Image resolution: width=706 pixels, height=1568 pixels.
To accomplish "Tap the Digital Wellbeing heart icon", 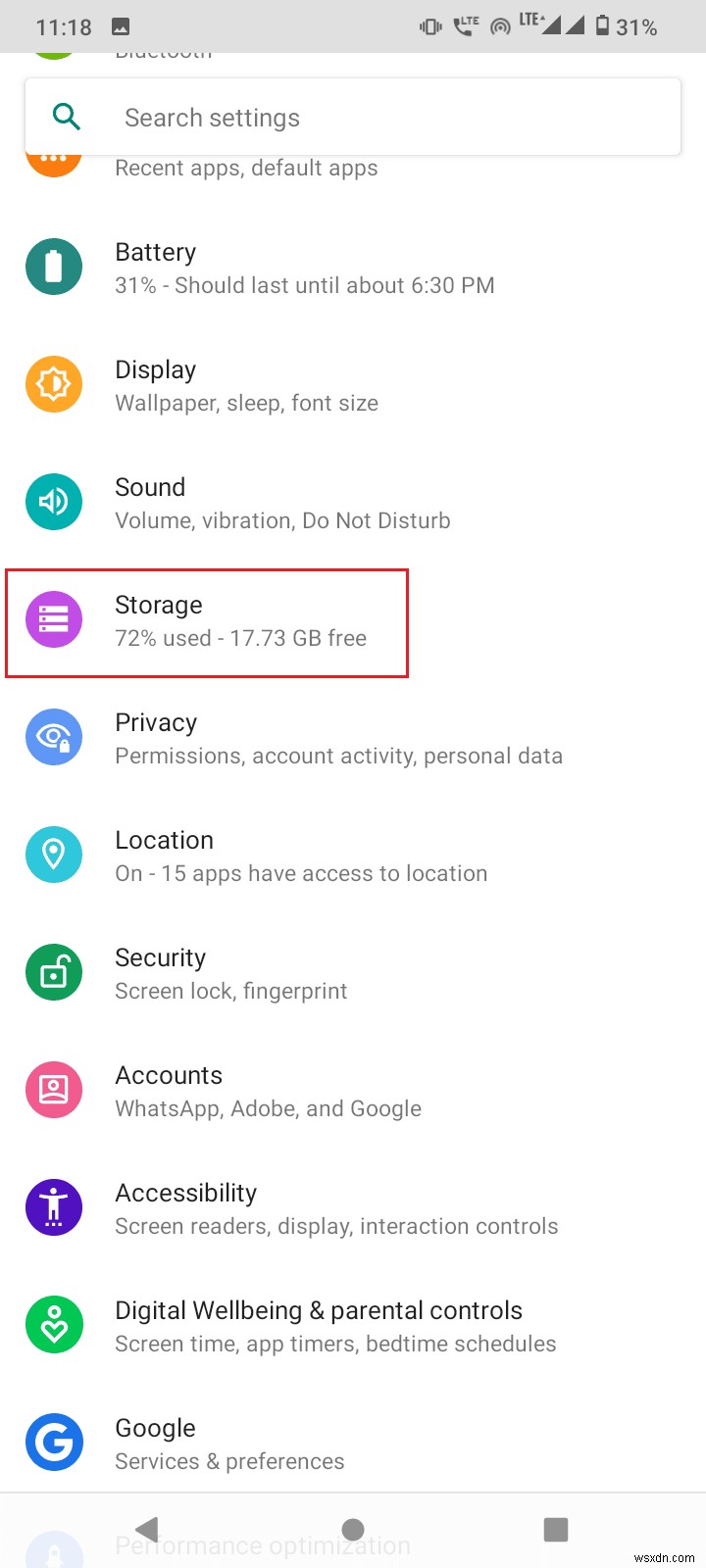I will coord(54,1324).
